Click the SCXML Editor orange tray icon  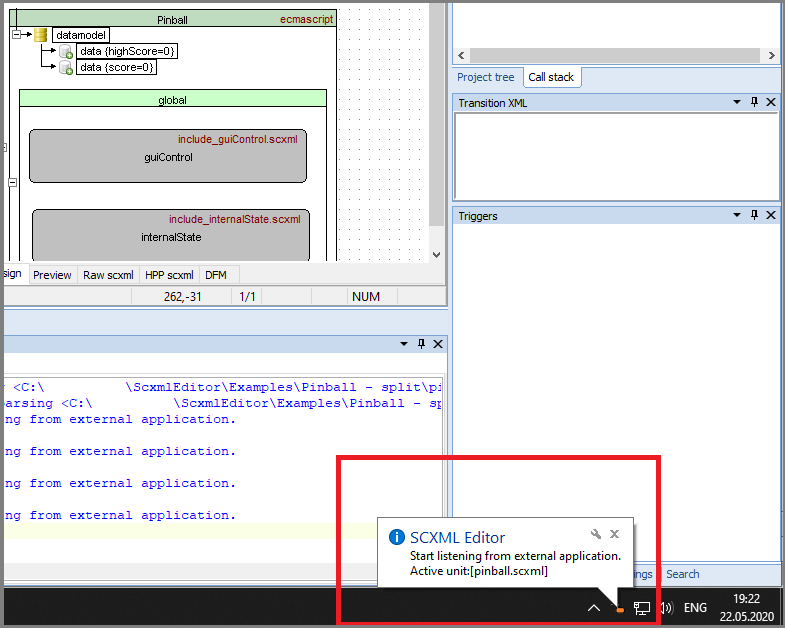pyautogui.click(x=620, y=609)
